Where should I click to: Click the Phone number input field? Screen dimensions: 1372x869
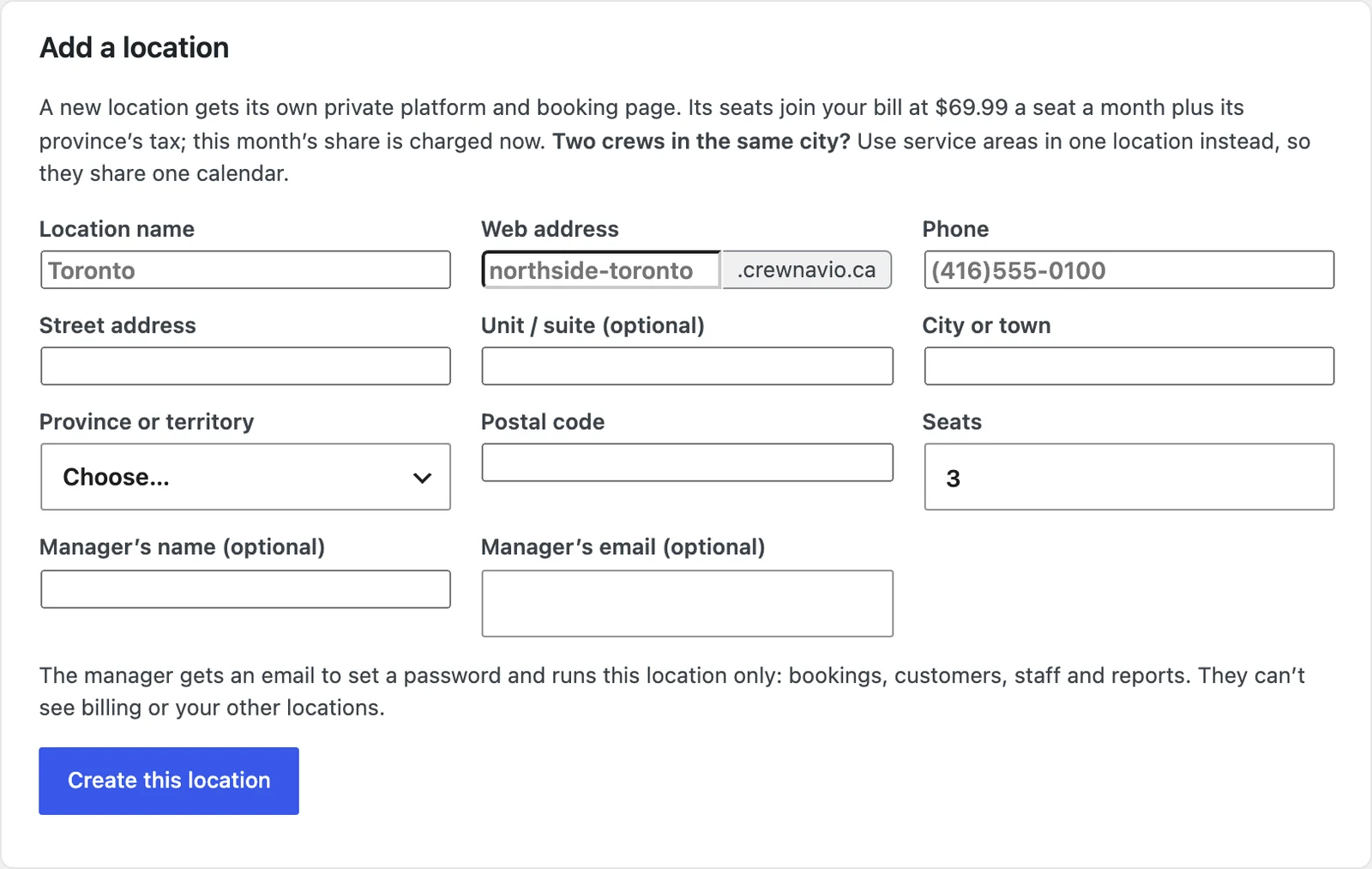1129,270
